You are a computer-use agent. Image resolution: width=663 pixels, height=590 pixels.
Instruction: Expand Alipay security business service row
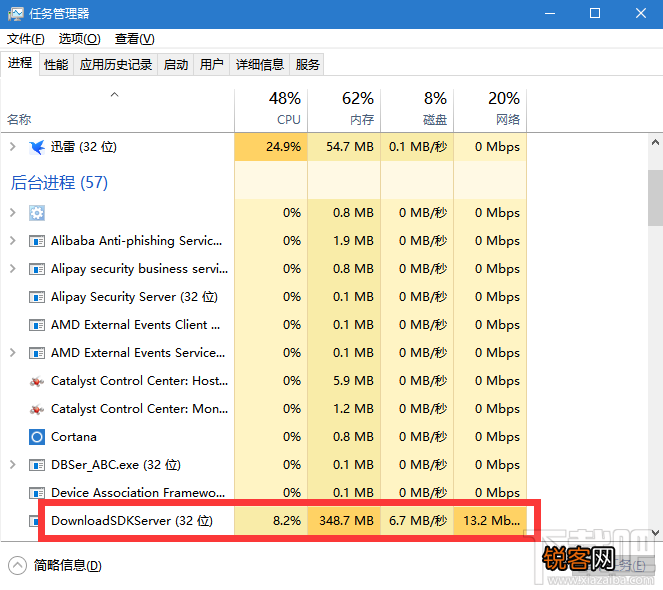pyautogui.click(x=13, y=269)
